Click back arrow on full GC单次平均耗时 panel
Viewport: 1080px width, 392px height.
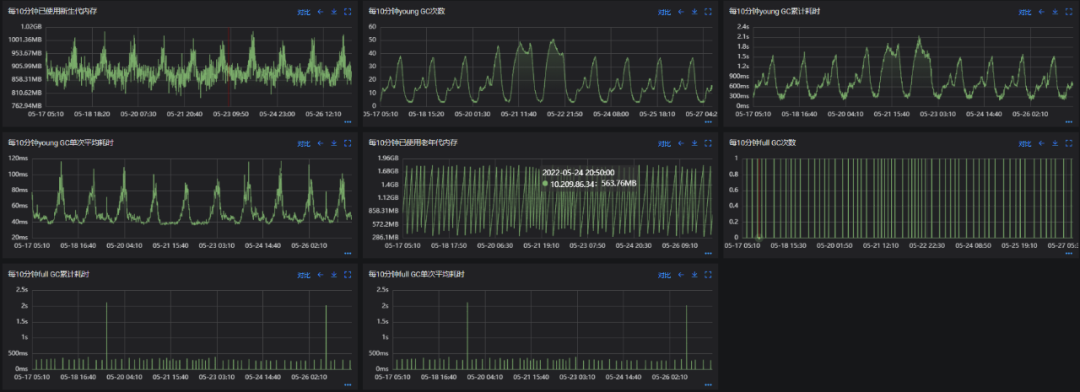[681, 275]
